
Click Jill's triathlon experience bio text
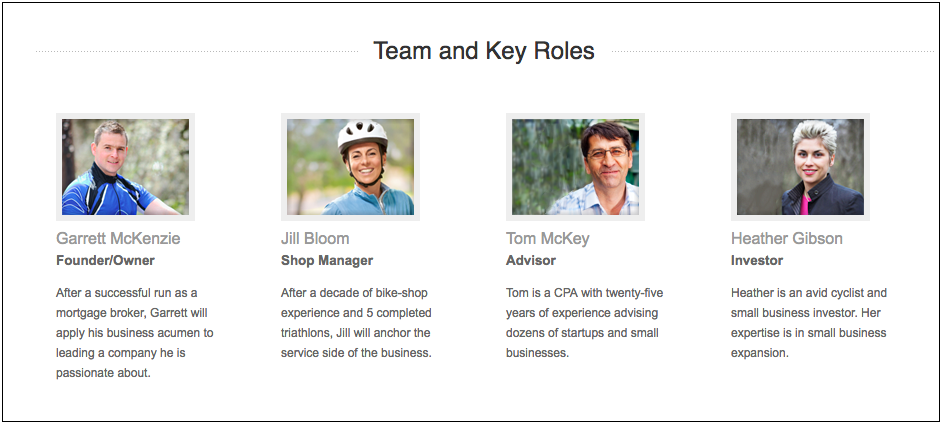pyautogui.click(x=356, y=323)
